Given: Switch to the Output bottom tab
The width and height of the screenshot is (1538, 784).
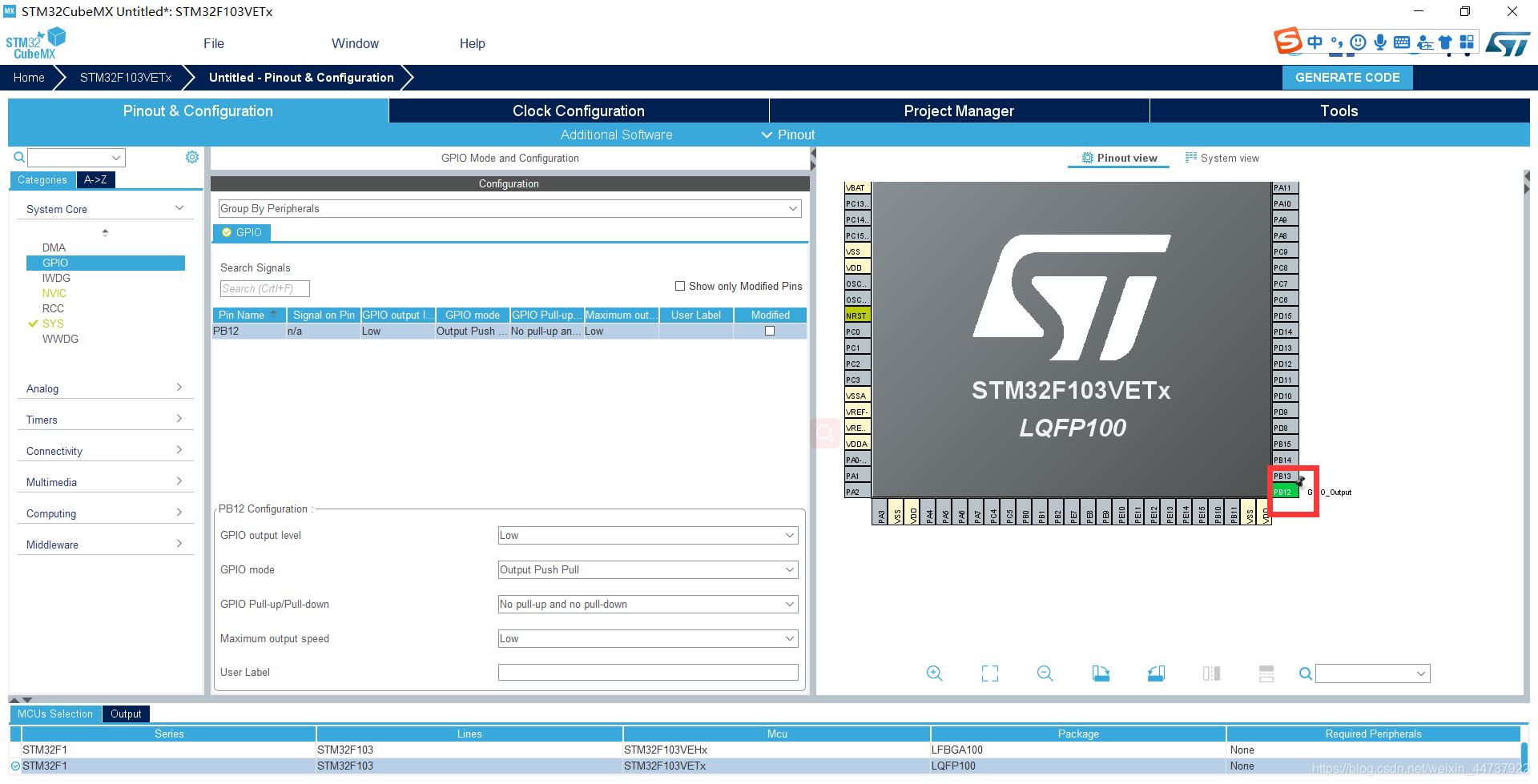Looking at the screenshot, I should (x=126, y=714).
